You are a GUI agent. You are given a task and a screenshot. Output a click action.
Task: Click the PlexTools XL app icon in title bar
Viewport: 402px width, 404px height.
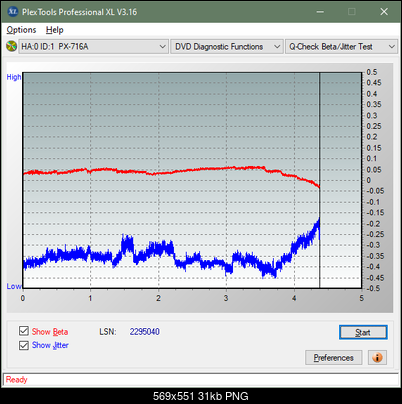(13, 12)
